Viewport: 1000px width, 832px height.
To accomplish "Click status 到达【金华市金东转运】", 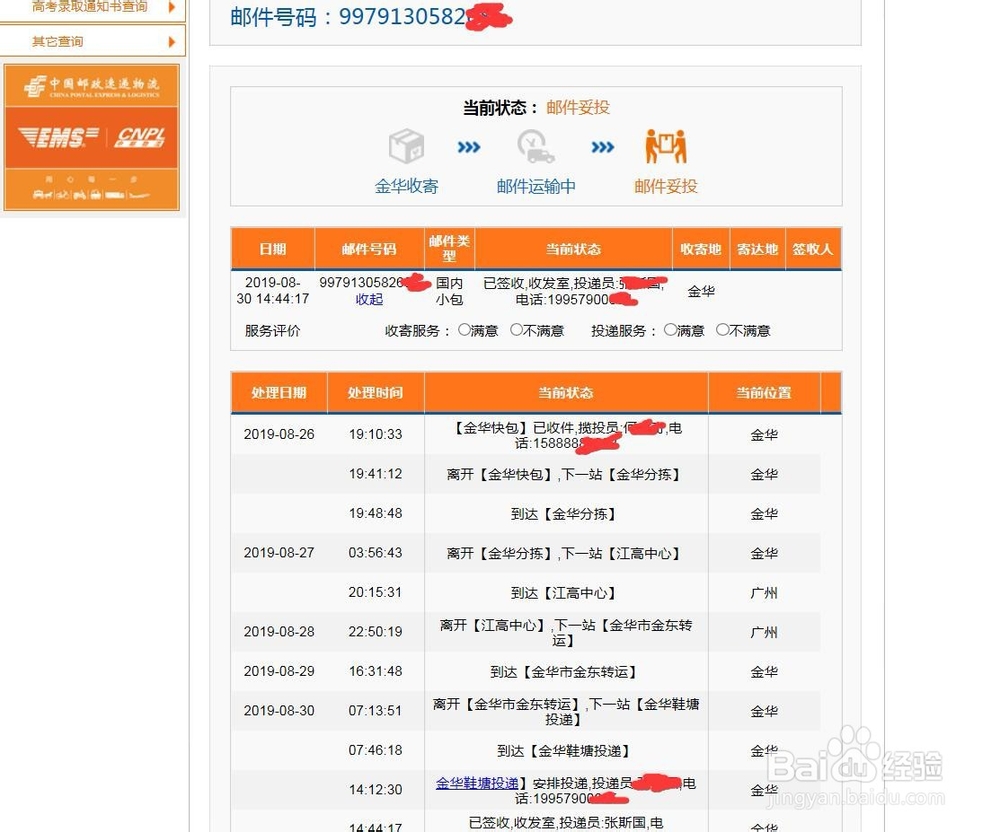I will pos(564,672).
